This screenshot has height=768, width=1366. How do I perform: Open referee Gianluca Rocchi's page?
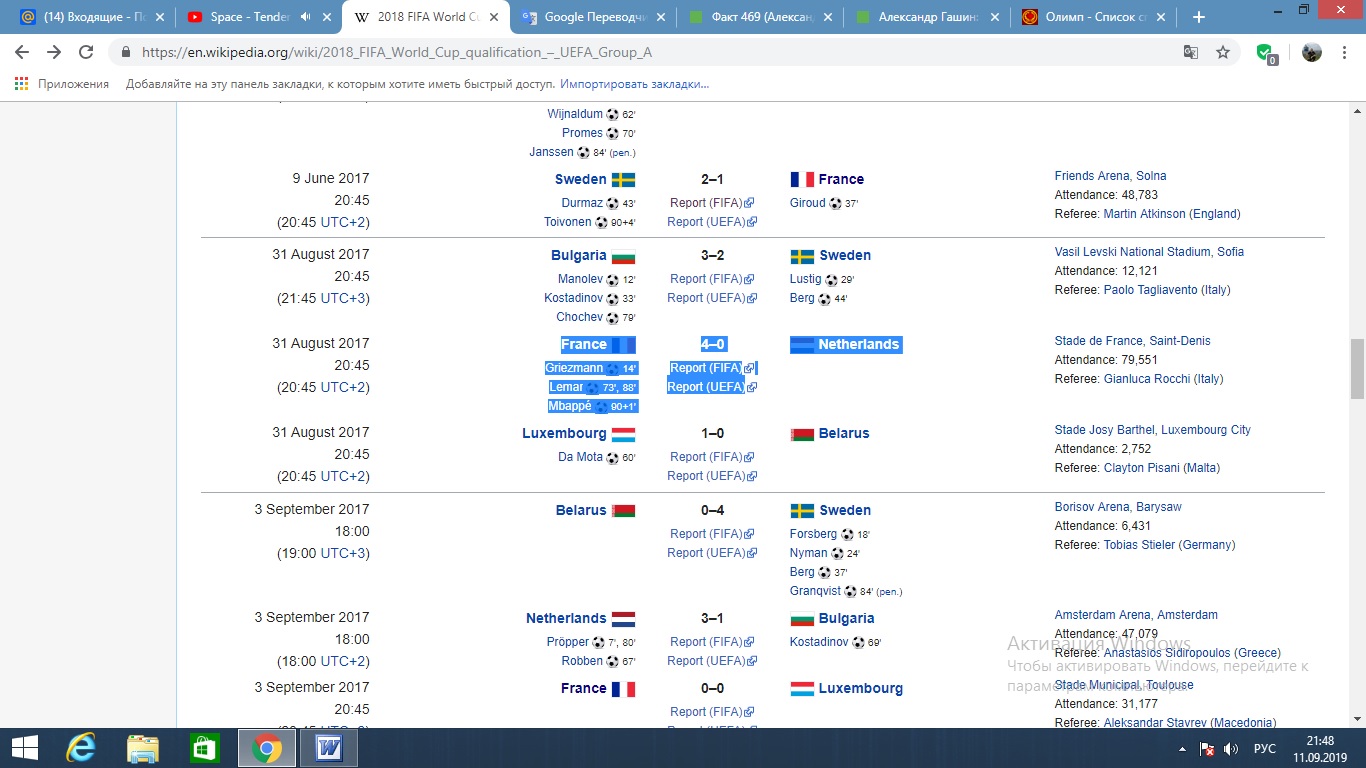[1140, 379]
